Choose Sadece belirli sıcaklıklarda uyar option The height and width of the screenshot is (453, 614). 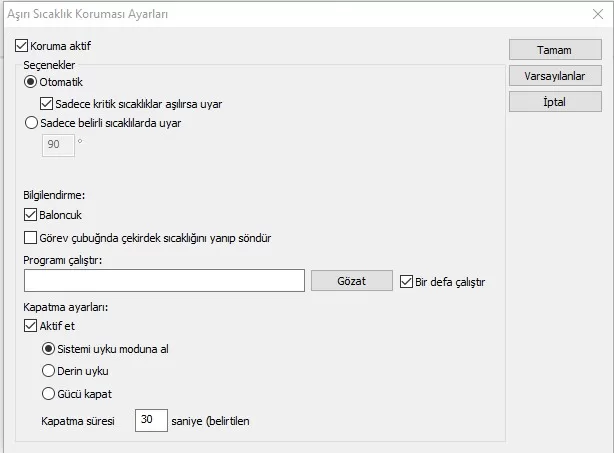31,123
